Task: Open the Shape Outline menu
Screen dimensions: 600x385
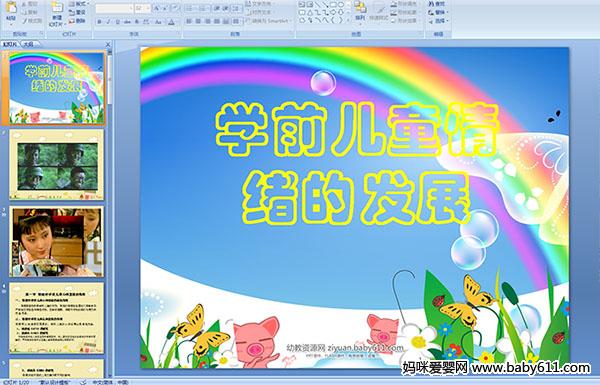Action: click(x=405, y=12)
